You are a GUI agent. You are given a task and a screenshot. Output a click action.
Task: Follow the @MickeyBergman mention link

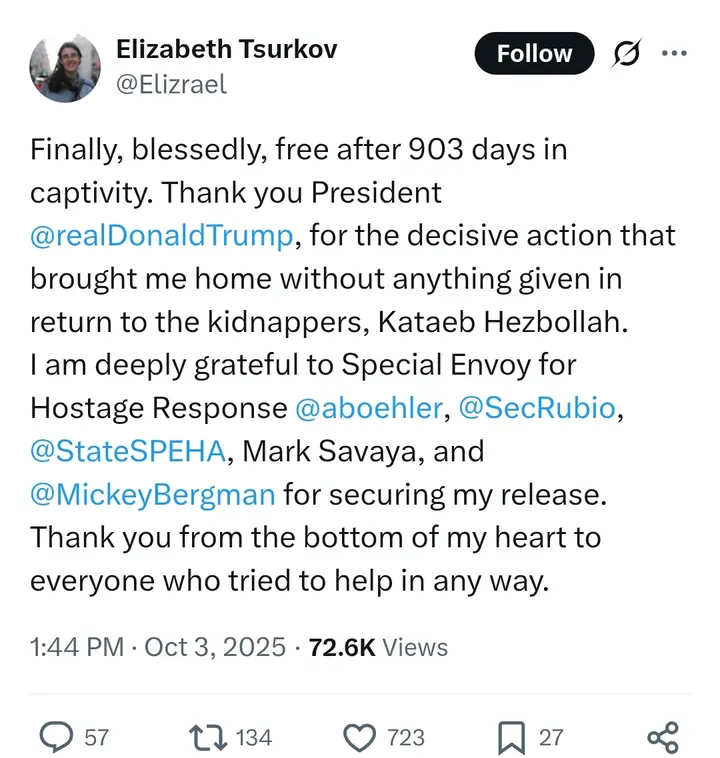pos(153,494)
